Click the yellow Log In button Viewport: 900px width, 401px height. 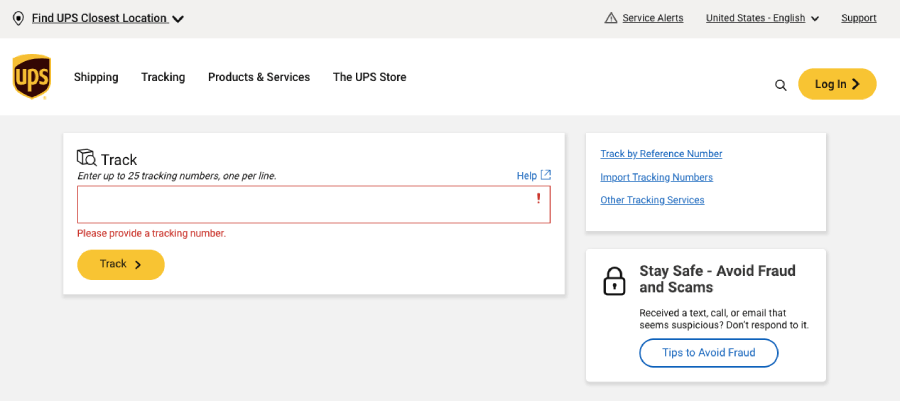click(x=837, y=84)
